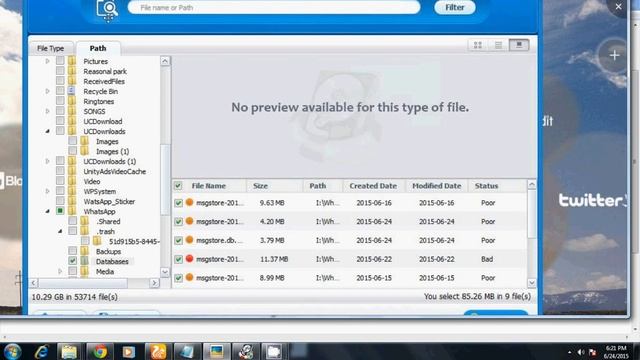This screenshot has width=640, height=360.
Task: Expand the Recycle Bin tree node
Action: [x=47, y=91]
